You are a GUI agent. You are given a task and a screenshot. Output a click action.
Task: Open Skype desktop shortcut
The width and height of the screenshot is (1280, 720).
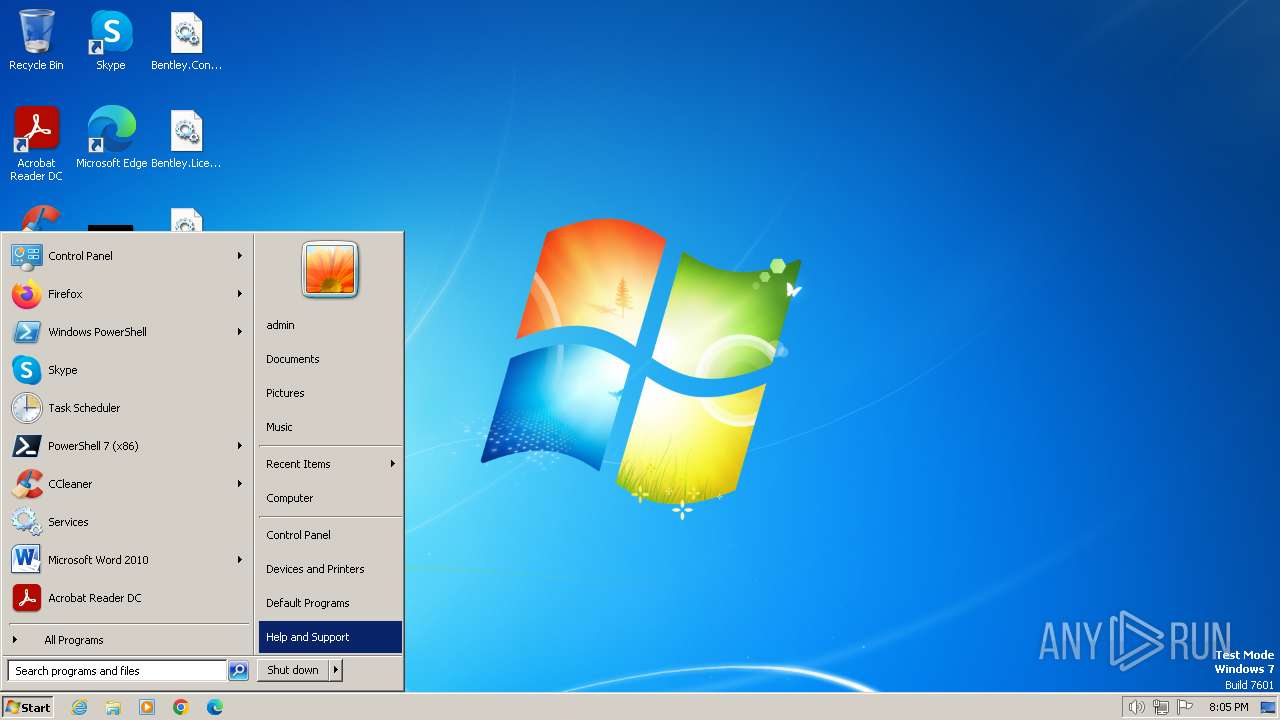[111, 41]
